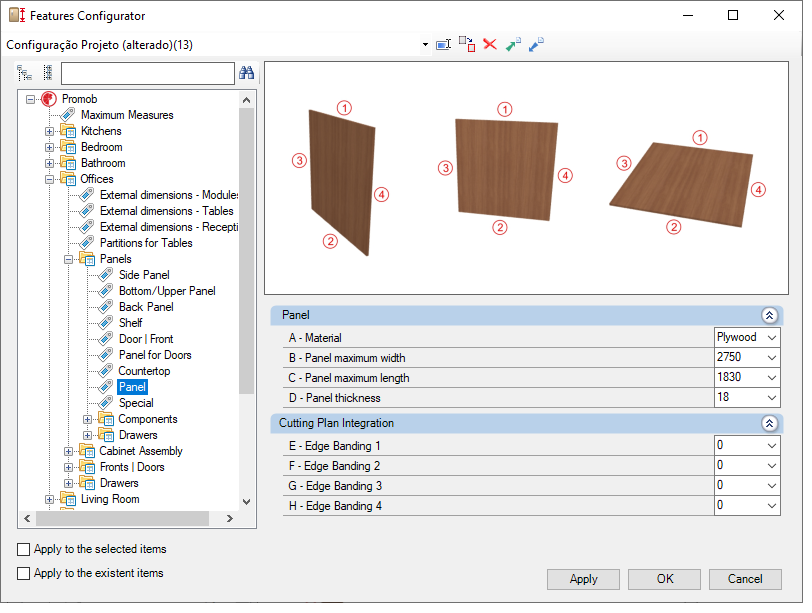Image resolution: width=812 pixels, height=613 pixels.
Task: Select External dimensions - Tables item
Action: pyautogui.click(x=166, y=211)
